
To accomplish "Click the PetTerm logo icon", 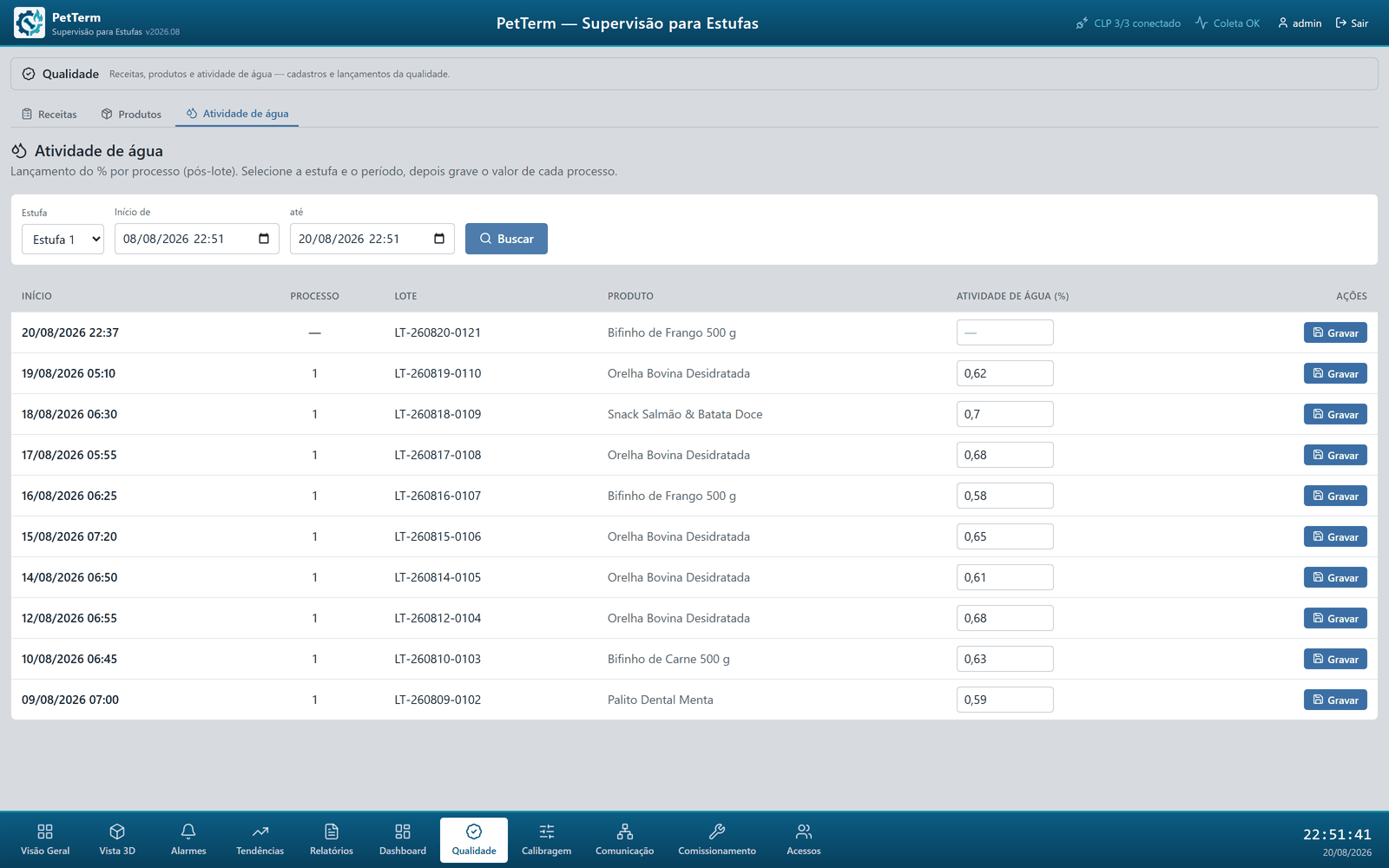I will [x=30, y=23].
